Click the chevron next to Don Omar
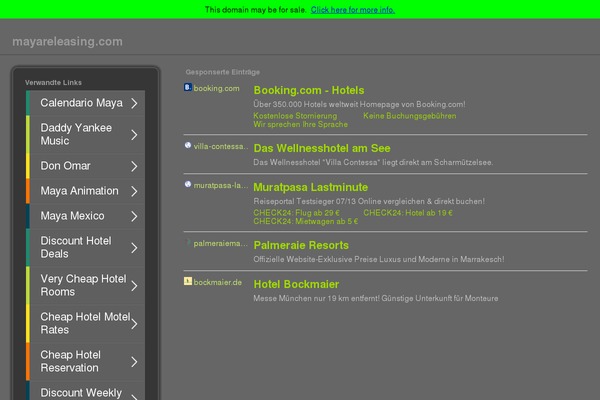 [134, 166]
